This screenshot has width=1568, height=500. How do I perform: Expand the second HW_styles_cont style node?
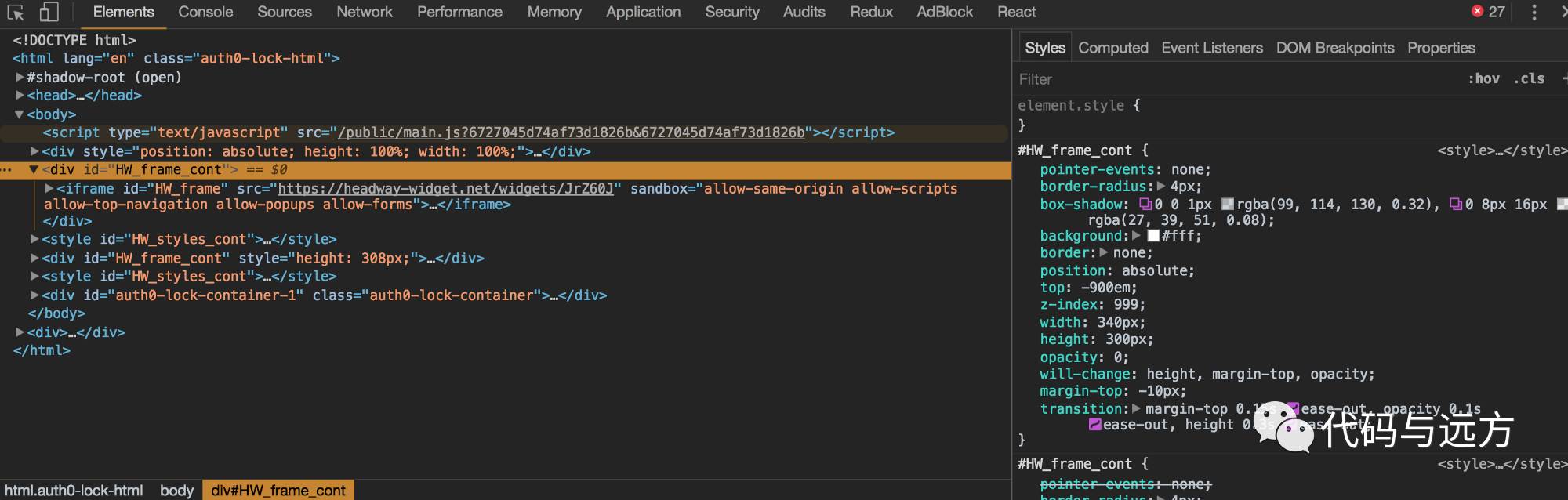coord(34,276)
